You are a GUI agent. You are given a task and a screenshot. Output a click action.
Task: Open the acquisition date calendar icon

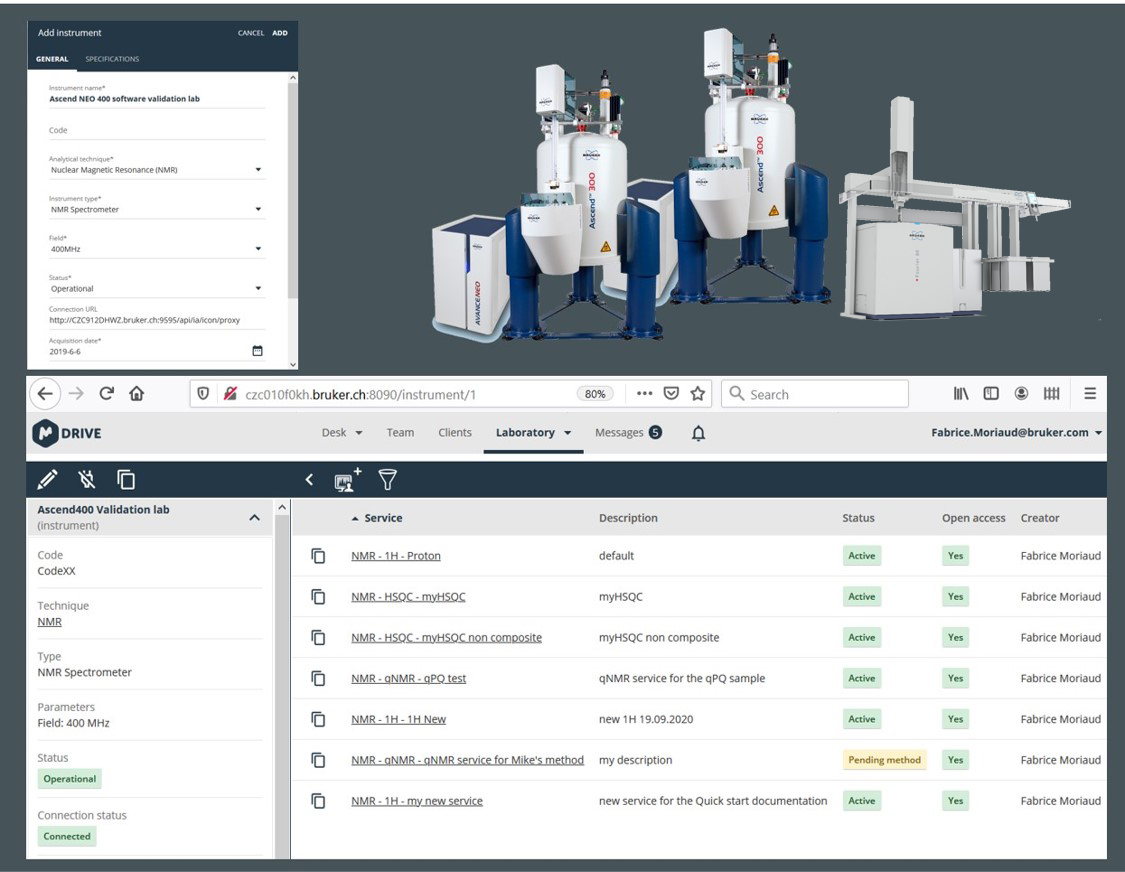[258, 351]
